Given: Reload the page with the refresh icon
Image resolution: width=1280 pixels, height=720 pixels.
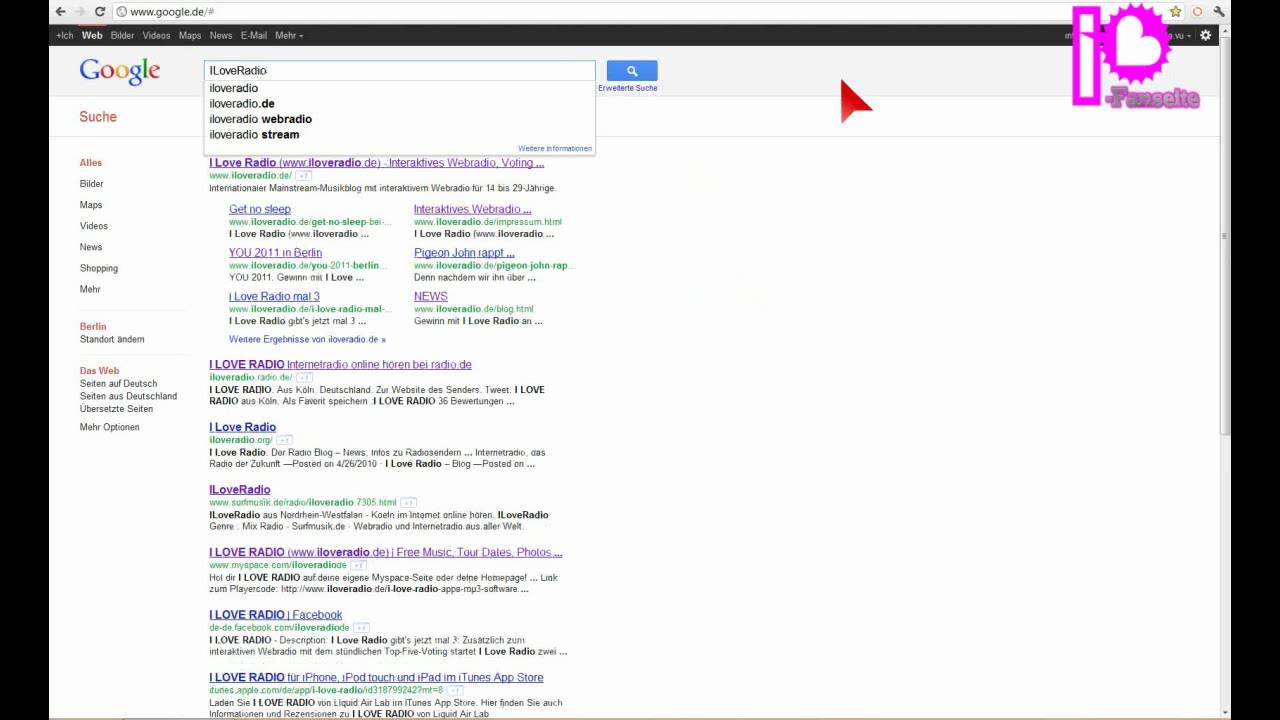Looking at the screenshot, I should click(100, 11).
